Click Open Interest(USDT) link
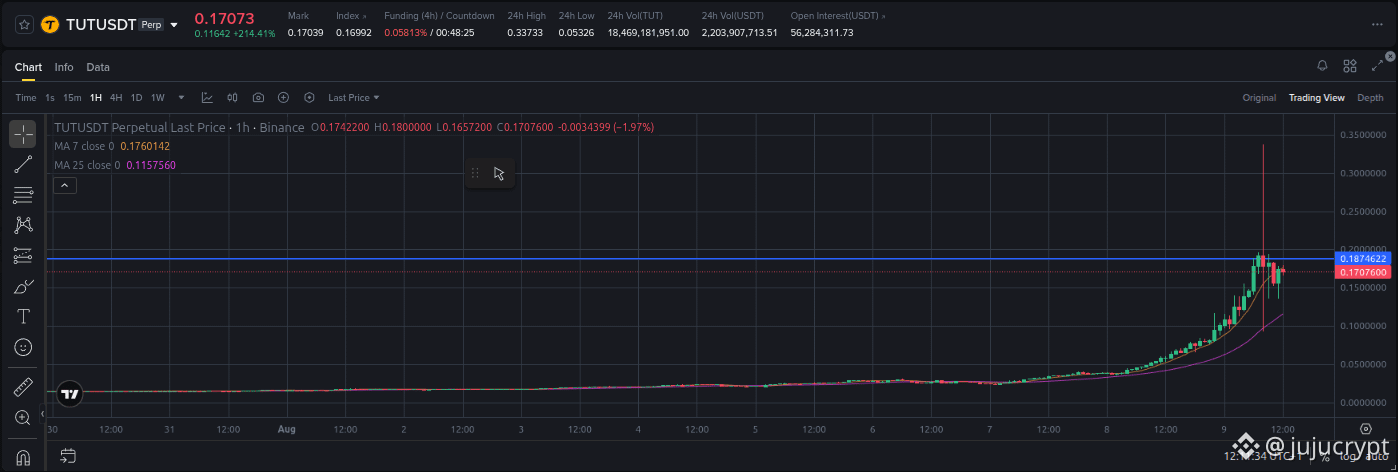Image resolution: width=1398 pixels, height=472 pixels. coord(838,16)
